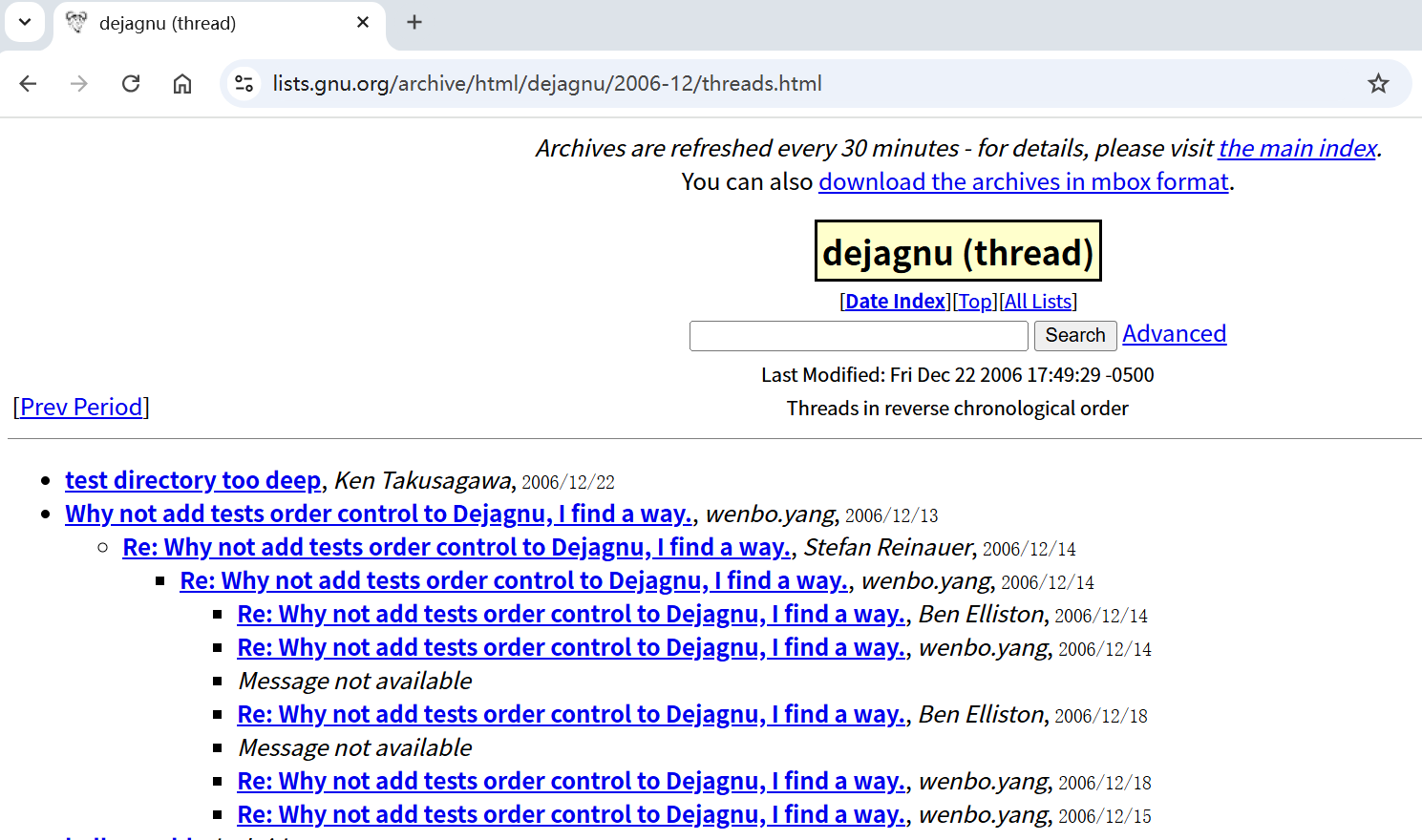Open Stefan Reinauer's reply dated 2006/12/14
The width and height of the screenshot is (1422, 840).
[457, 547]
